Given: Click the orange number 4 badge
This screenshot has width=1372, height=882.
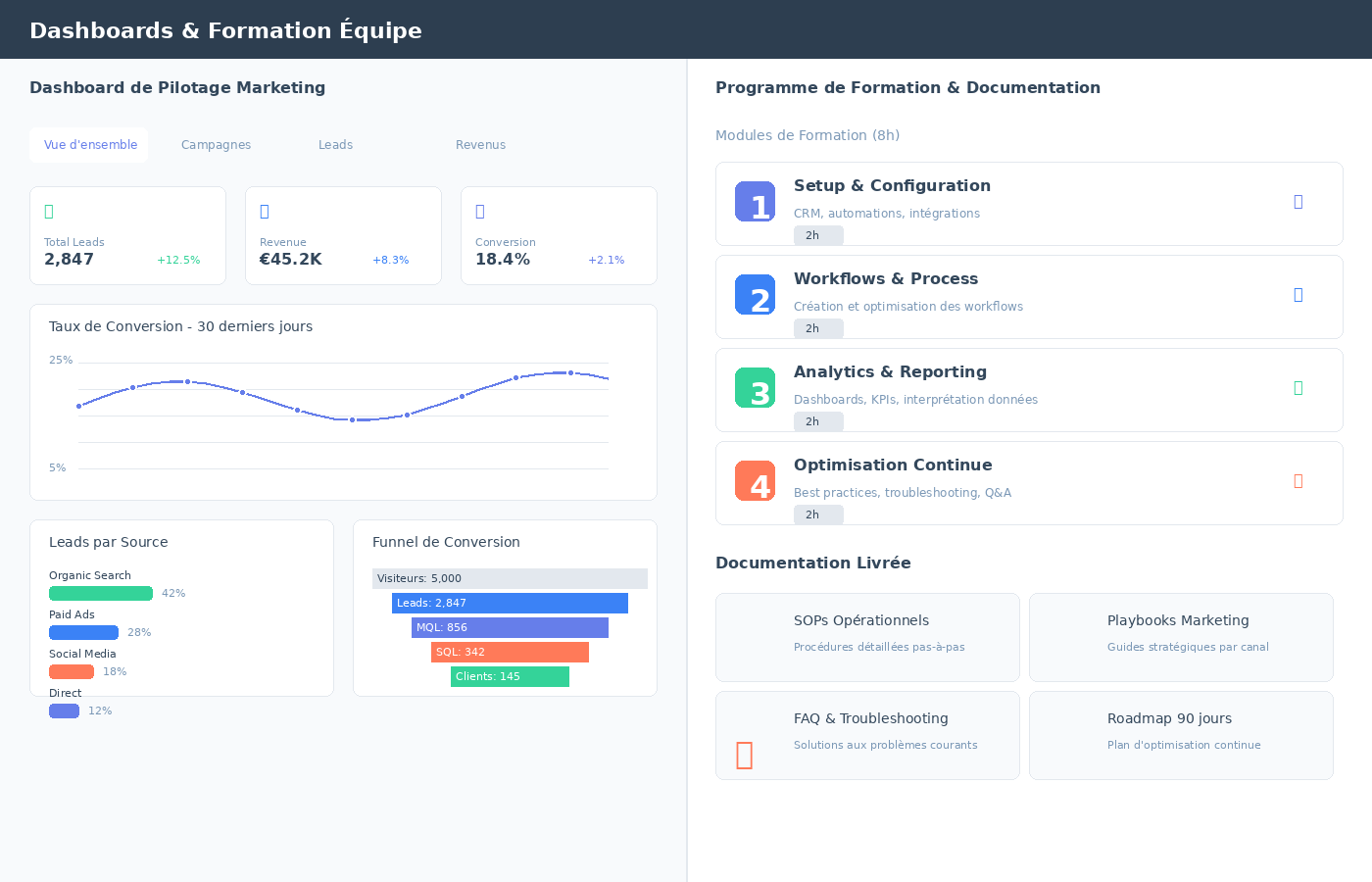Looking at the screenshot, I should tap(755, 481).
